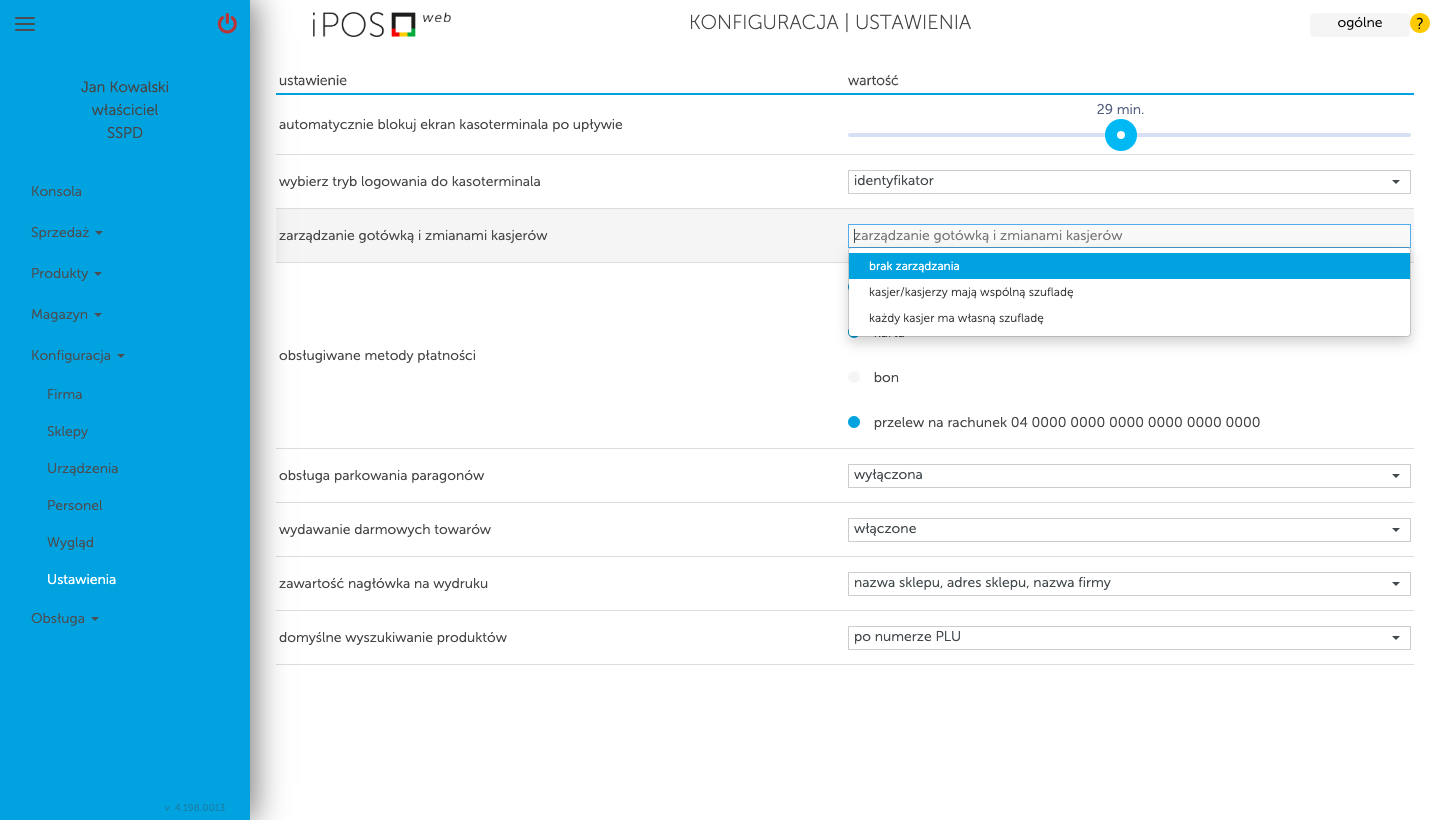Expand the Obsługa sidebar menu

click(65, 618)
